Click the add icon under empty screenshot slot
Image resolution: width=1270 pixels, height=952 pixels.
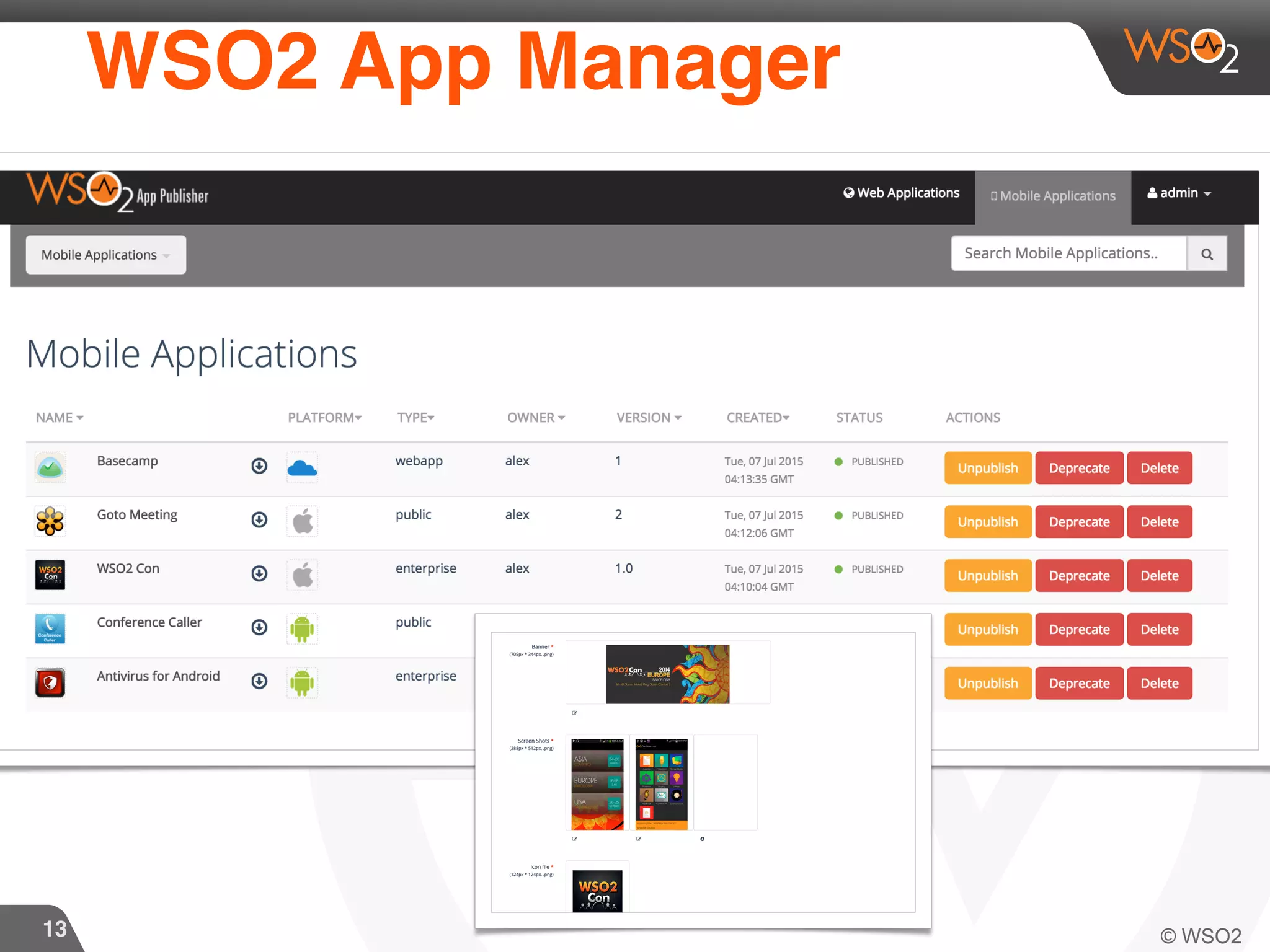tap(702, 839)
